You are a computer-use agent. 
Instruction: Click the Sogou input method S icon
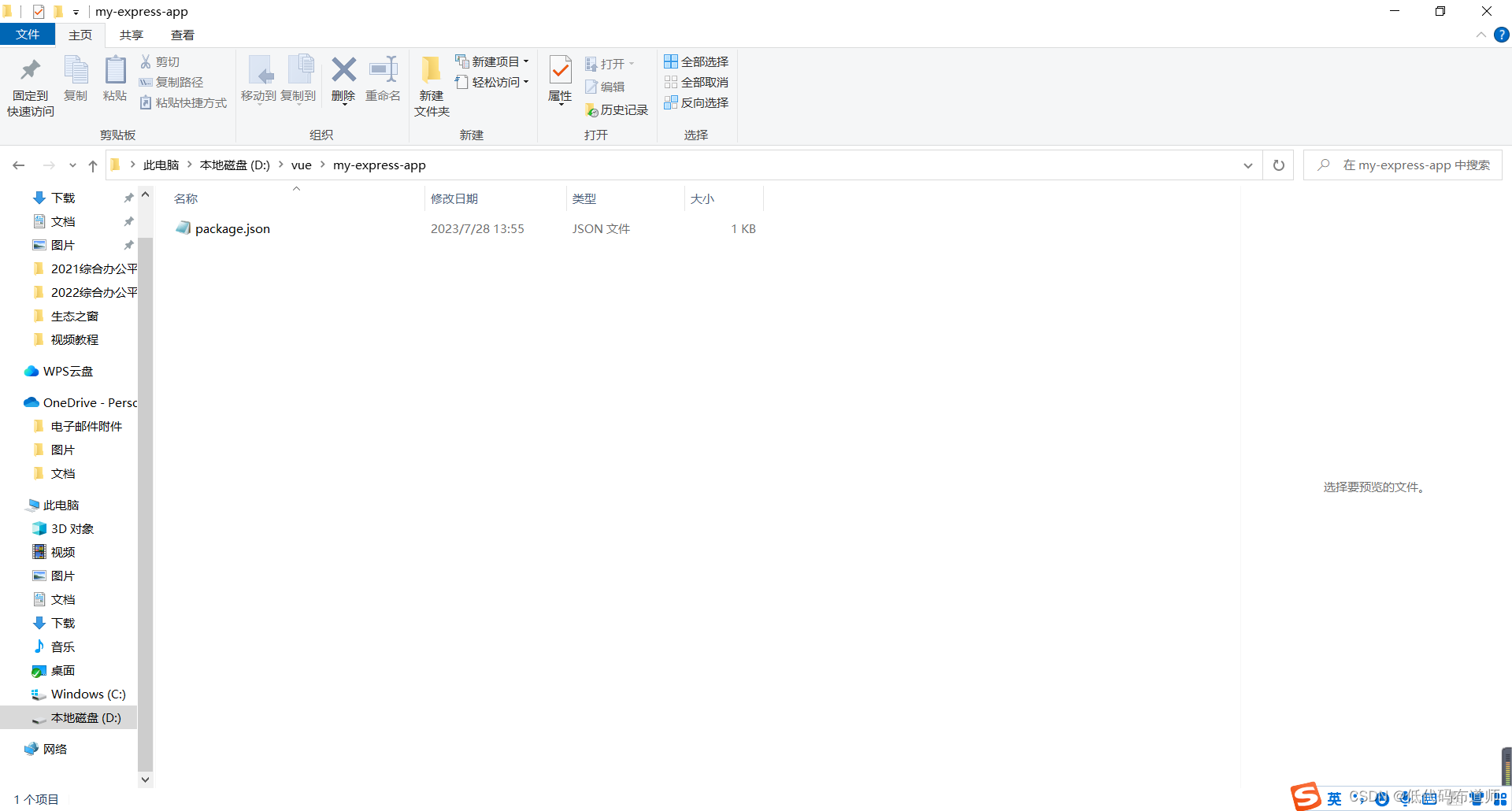pyautogui.click(x=1305, y=796)
